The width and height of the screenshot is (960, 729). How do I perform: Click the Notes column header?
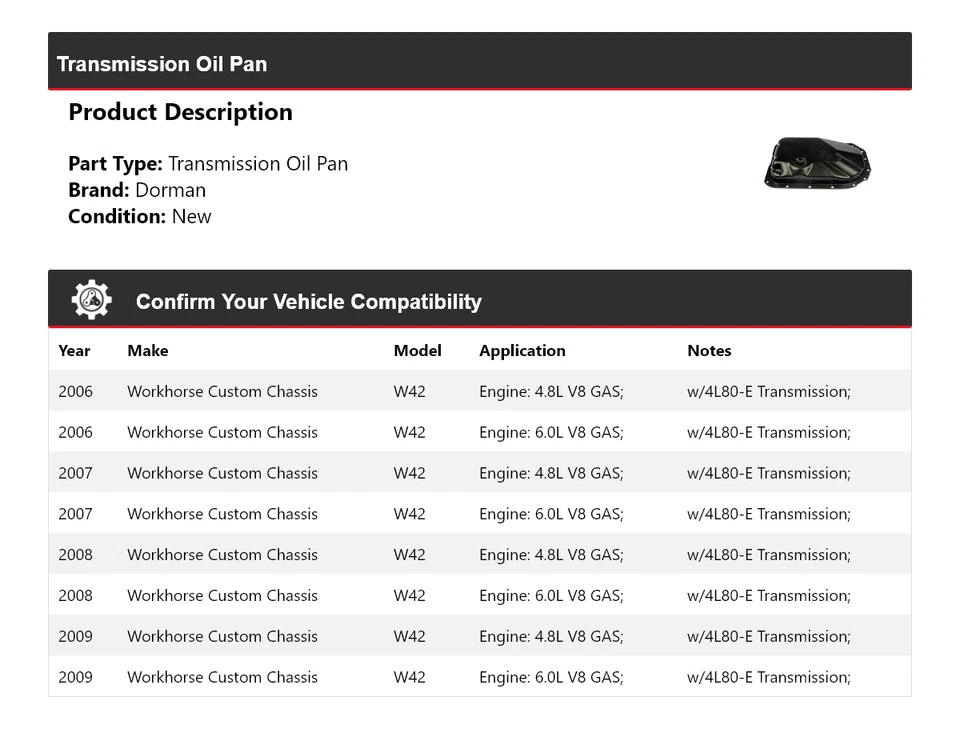[709, 351]
